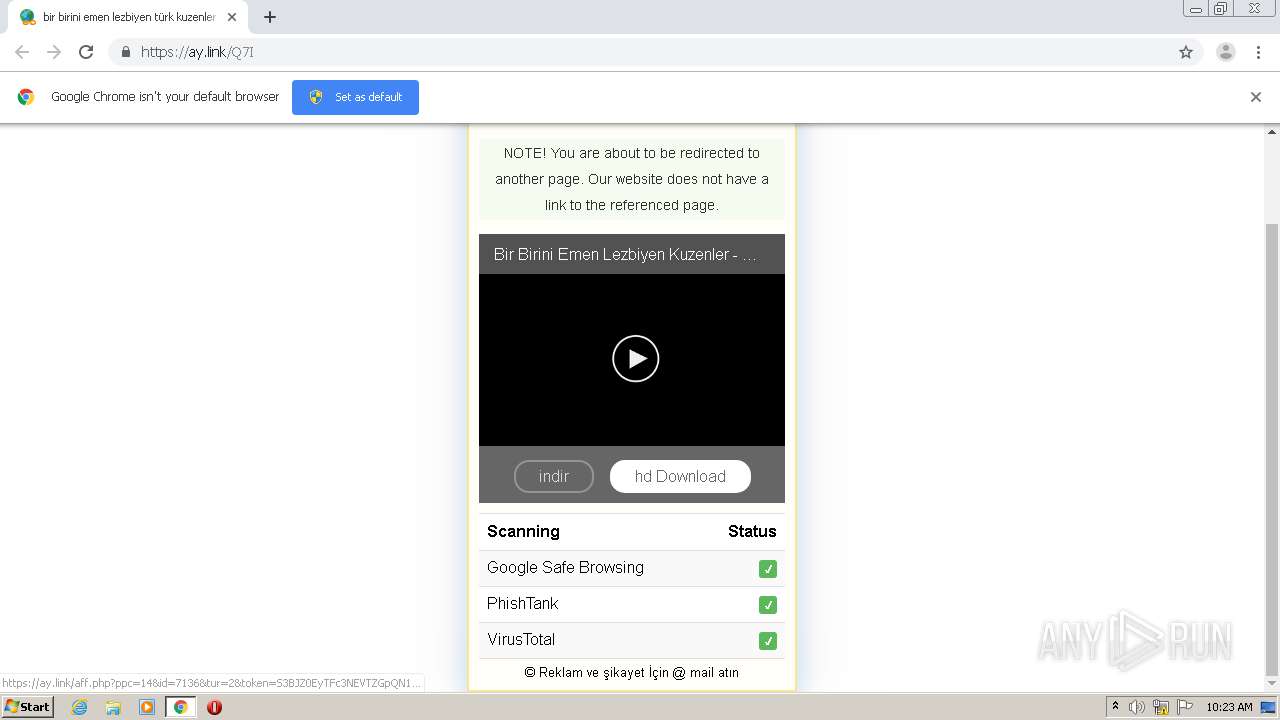This screenshot has width=1280, height=720.
Task: Click the Chrome taskbar icon
Action: point(181,707)
